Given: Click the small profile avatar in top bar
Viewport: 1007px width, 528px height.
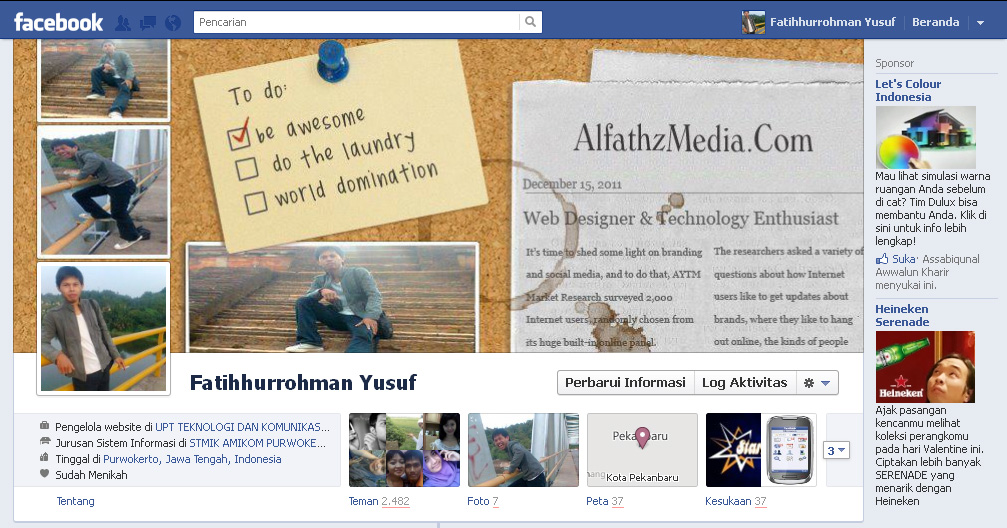Looking at the screenshot, I should point(753,22).
